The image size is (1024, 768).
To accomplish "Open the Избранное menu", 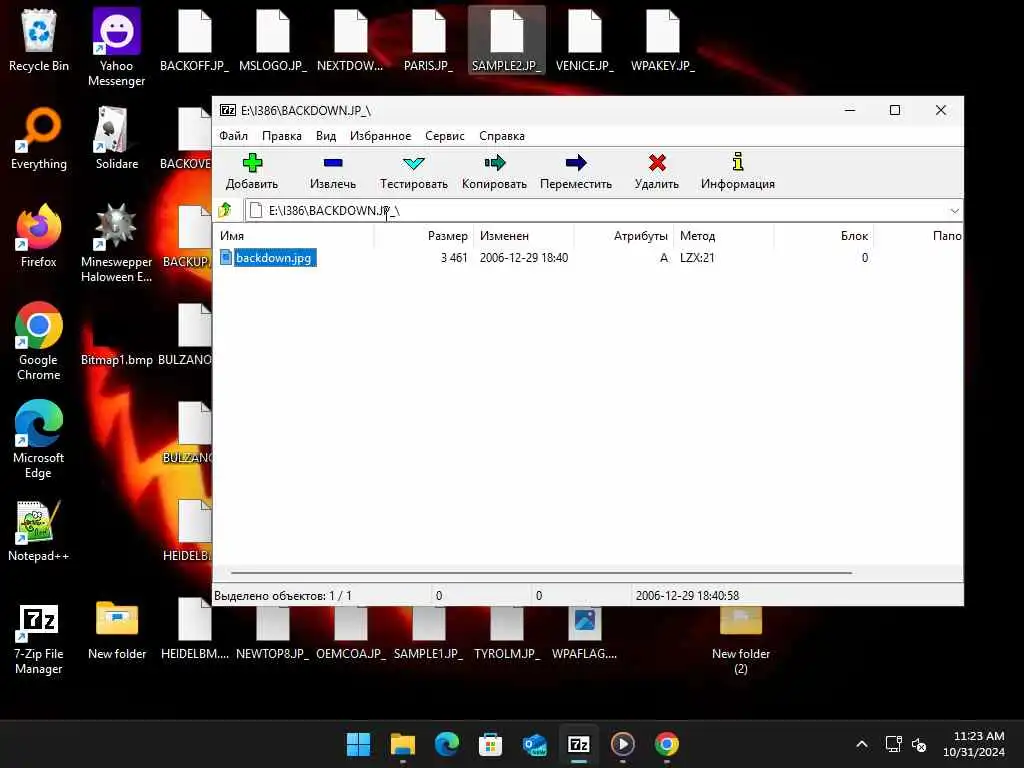I will (x=380, y=136).
